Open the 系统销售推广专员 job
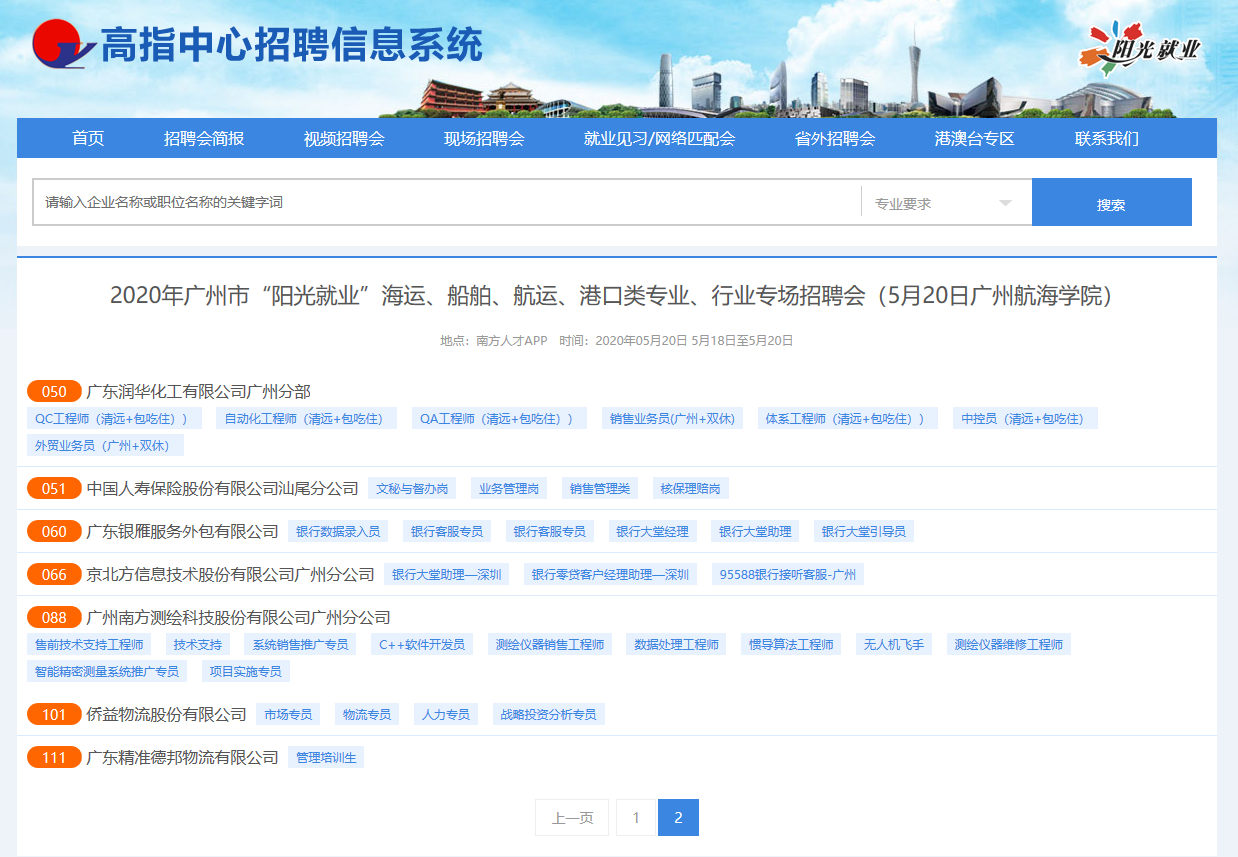The image size is (1238, 857). click(x=300, y=644)
